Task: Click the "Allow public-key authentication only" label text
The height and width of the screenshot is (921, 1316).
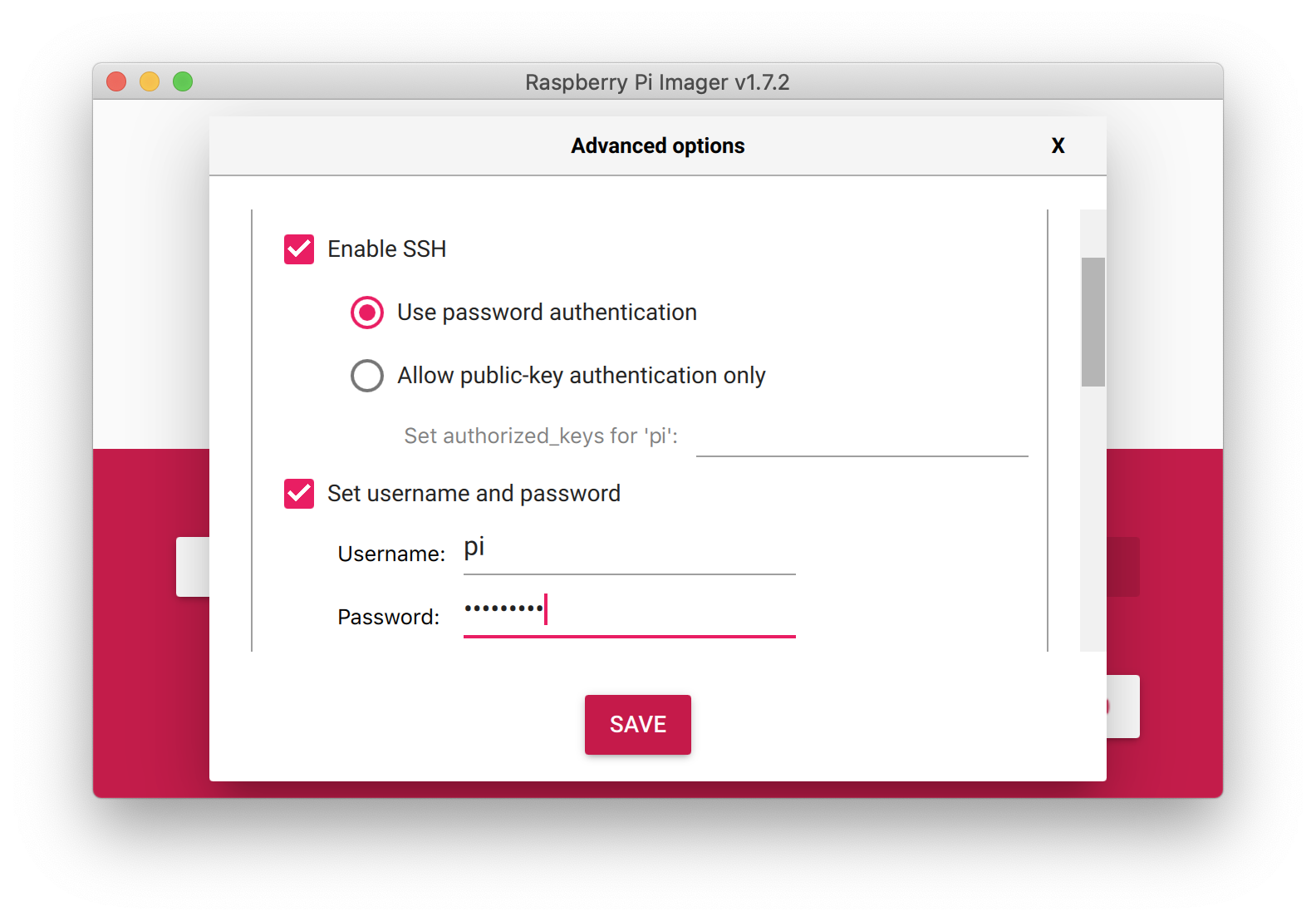Action: (x=581, y=376)
